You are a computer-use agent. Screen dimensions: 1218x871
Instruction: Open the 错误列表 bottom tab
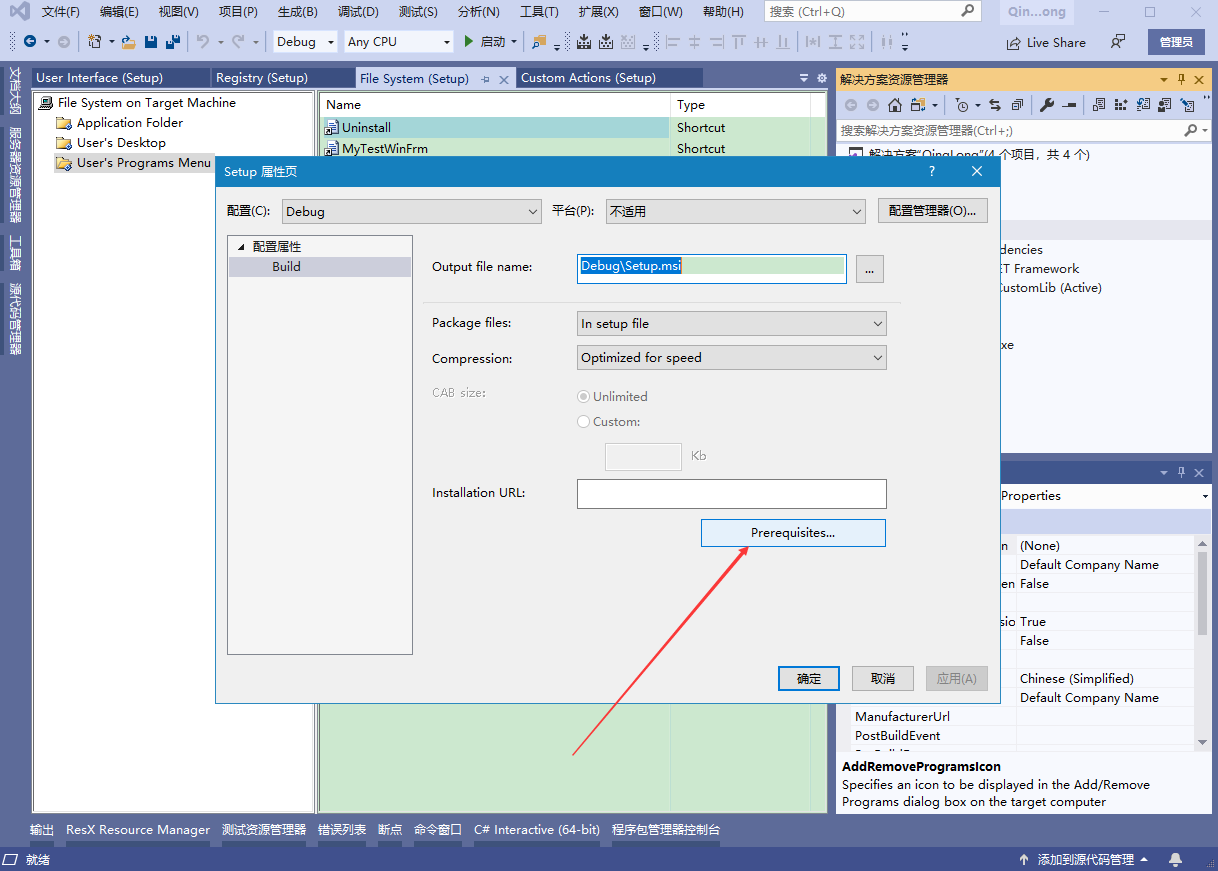(x=342, y=830)
